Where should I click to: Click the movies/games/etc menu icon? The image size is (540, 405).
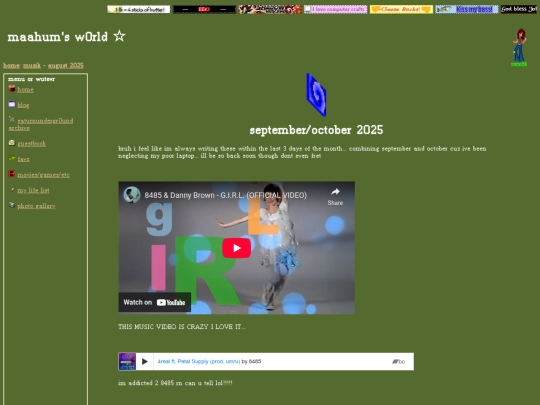tap(12, 174)
